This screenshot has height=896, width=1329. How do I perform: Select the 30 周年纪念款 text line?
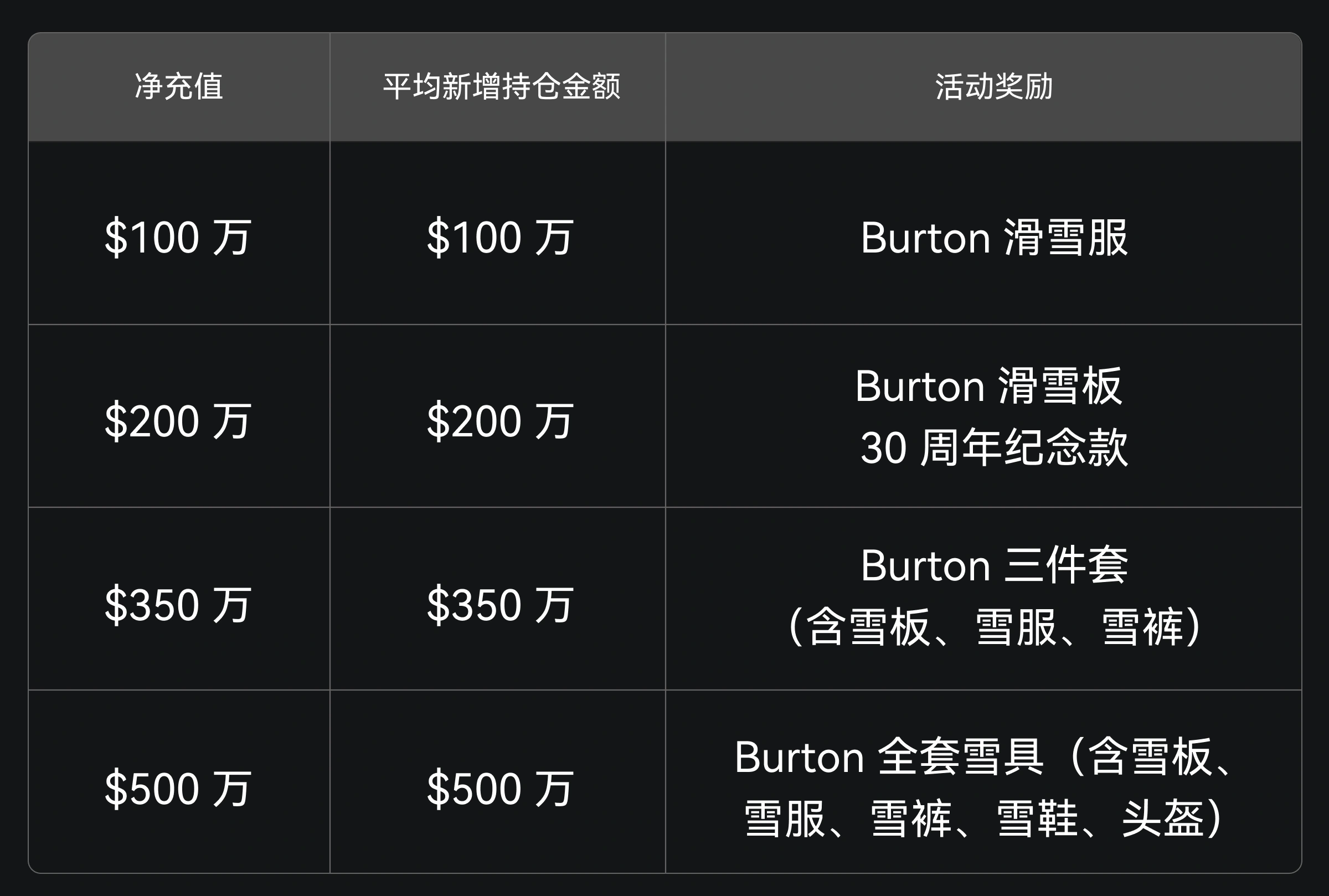tap(993, 447)
